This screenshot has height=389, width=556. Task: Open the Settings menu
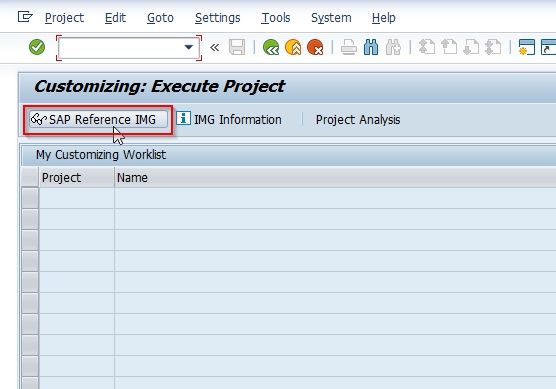tap(217, 17)
